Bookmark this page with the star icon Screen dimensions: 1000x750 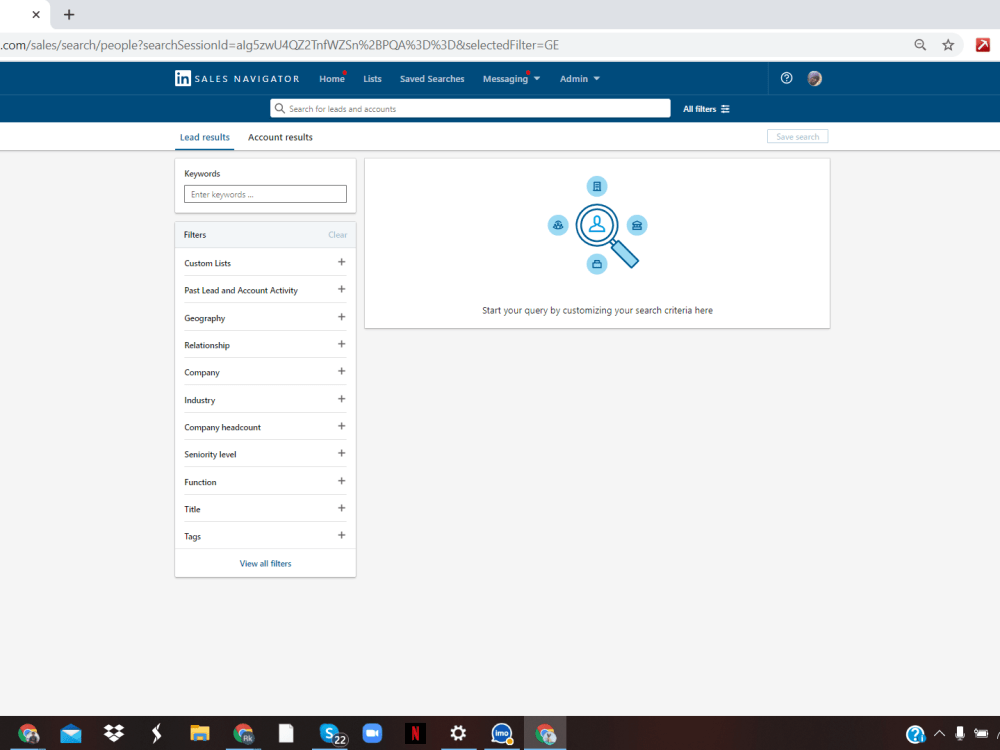(948, 45)
